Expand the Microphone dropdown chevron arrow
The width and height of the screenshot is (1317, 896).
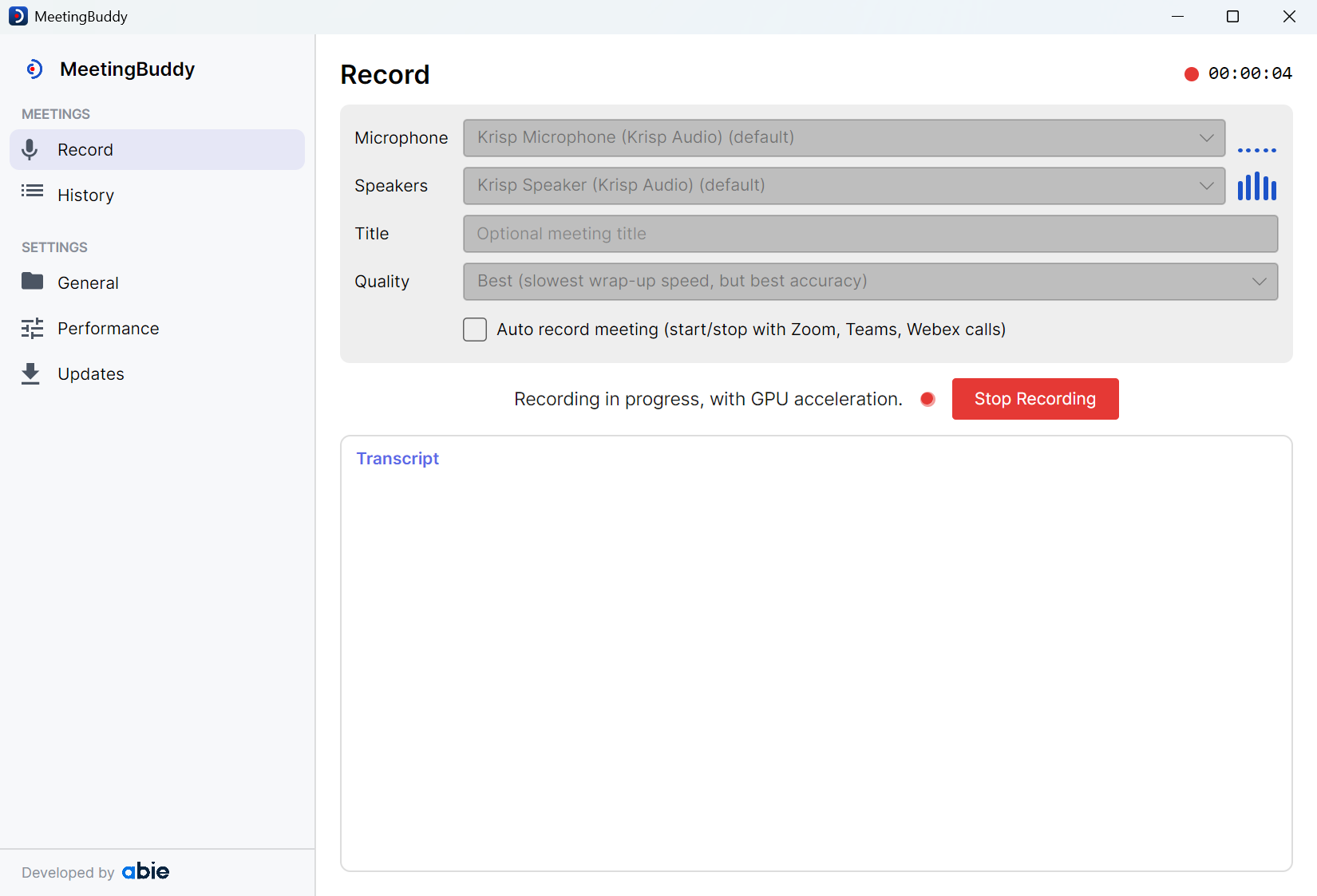tap(1206, 138)
